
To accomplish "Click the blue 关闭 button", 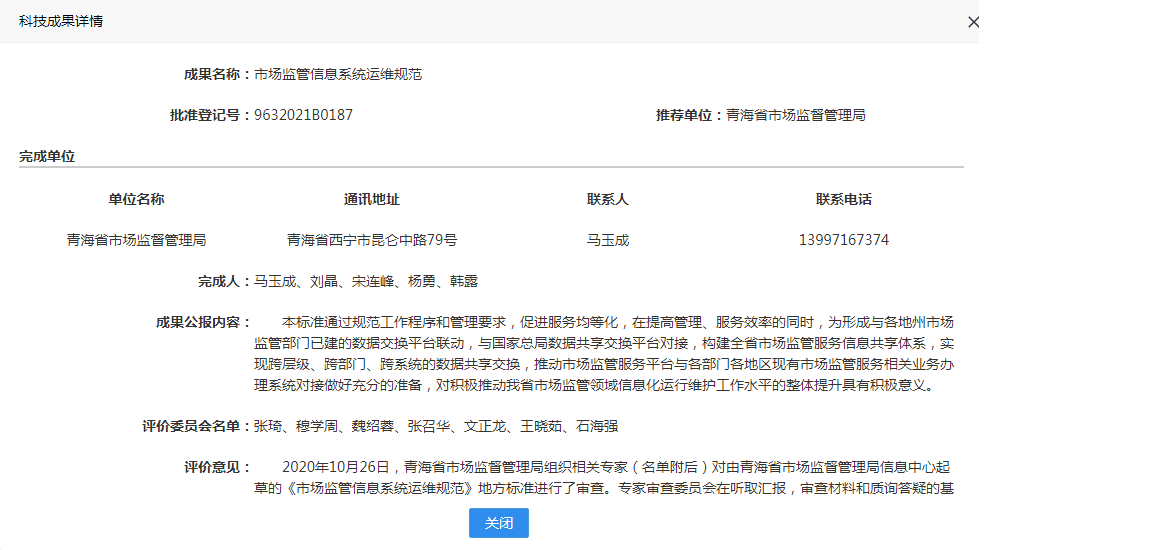I will (498, 523).
